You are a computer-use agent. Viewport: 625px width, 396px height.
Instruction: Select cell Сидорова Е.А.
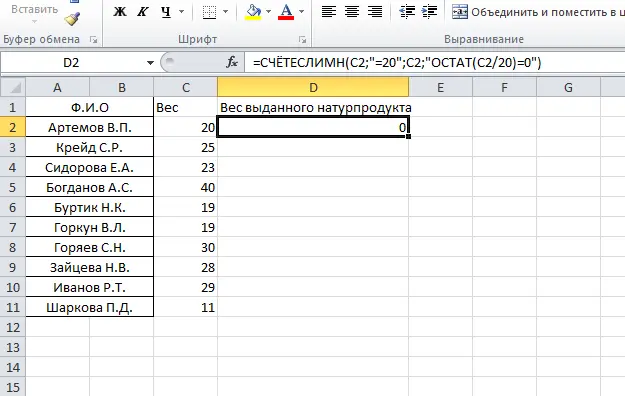click(90, 167)
